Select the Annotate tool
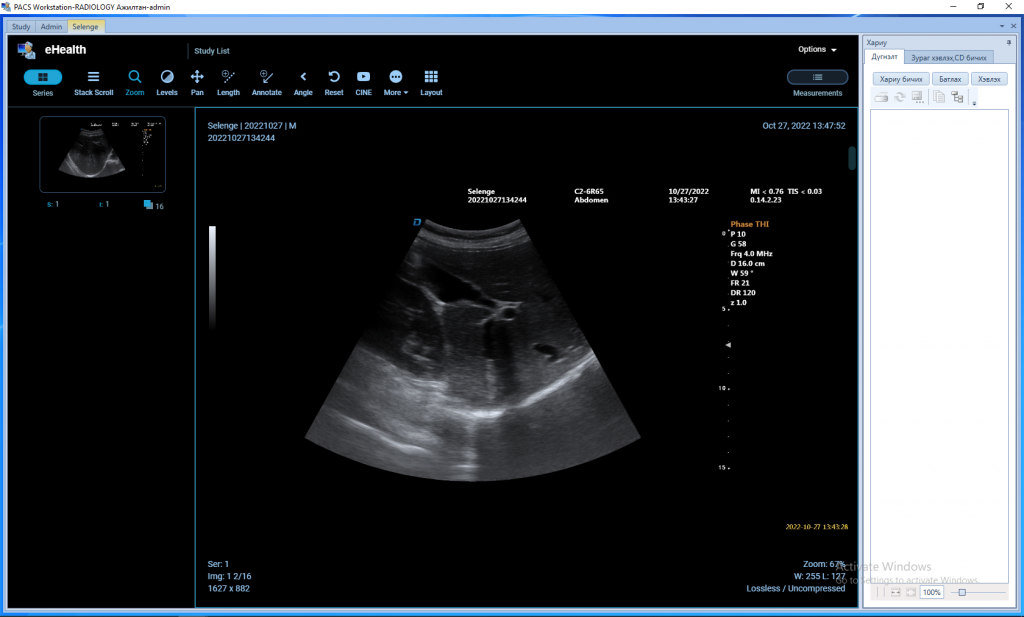Image resolution: width=1024 pixels, height=617 pixels. (x=266, y=83)
